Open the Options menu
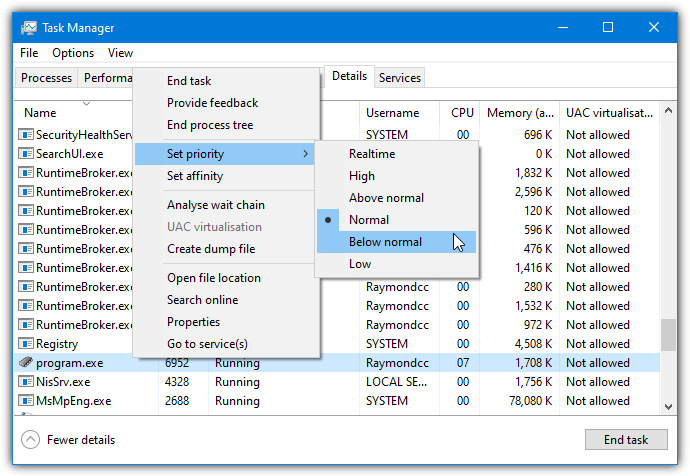Screen dimensions: 690x476 pos(73,53)
